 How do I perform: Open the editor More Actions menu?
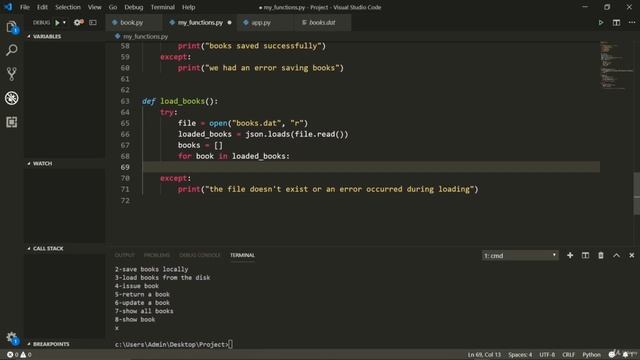[x=631, y=22]
